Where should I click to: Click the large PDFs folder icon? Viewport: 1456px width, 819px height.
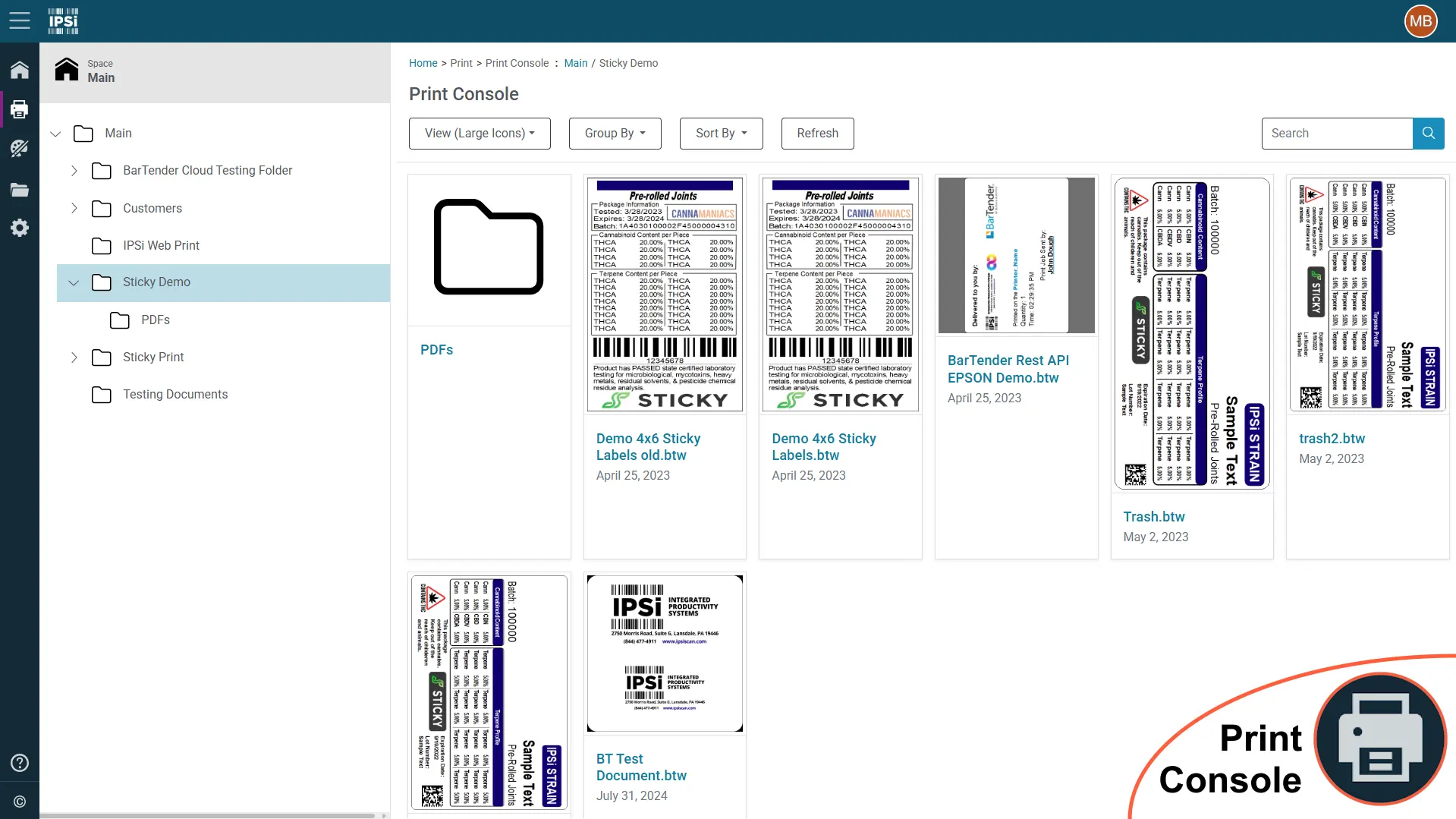[x=489, y=247]
